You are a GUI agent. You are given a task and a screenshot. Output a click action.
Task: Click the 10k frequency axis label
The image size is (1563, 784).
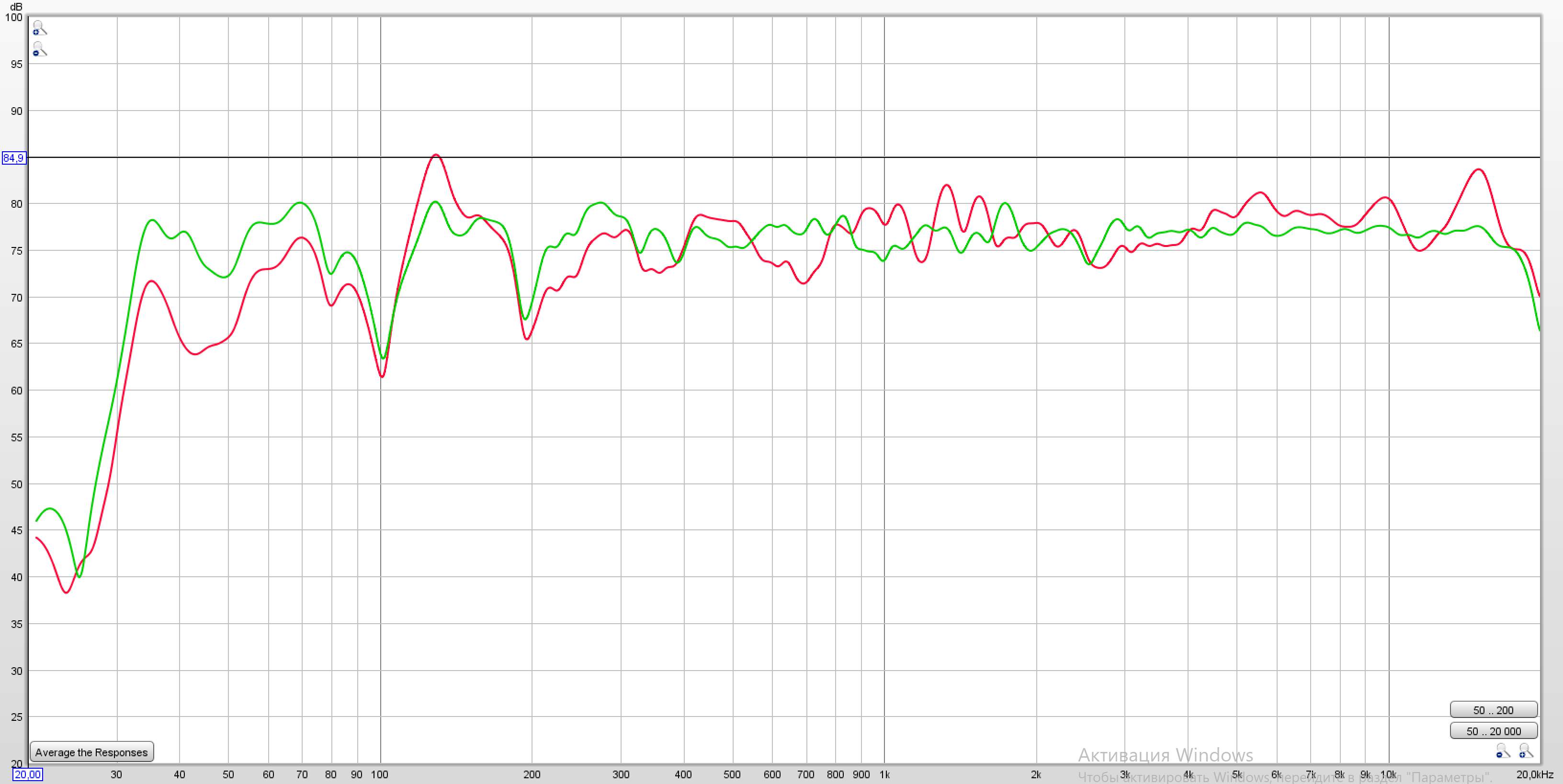[1388, 774]
